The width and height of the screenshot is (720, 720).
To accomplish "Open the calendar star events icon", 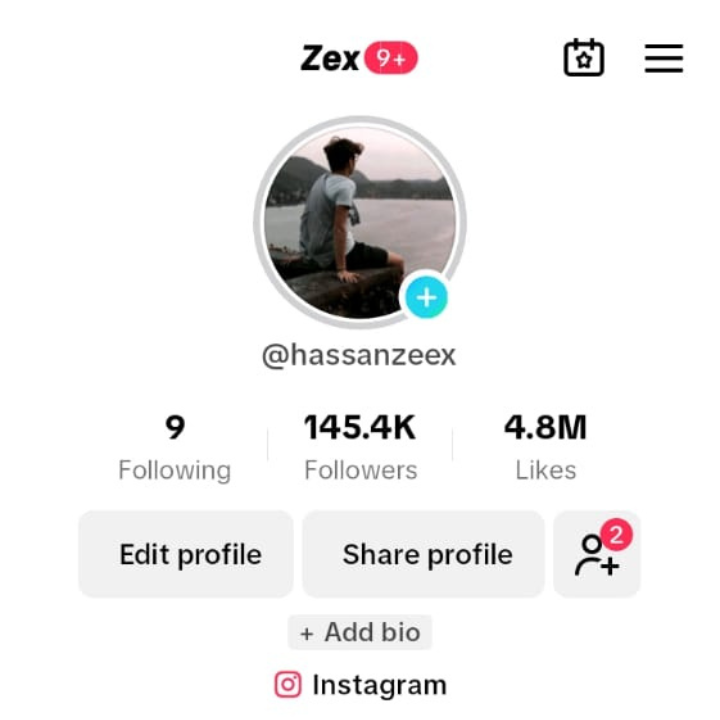I will click(584, 57).
